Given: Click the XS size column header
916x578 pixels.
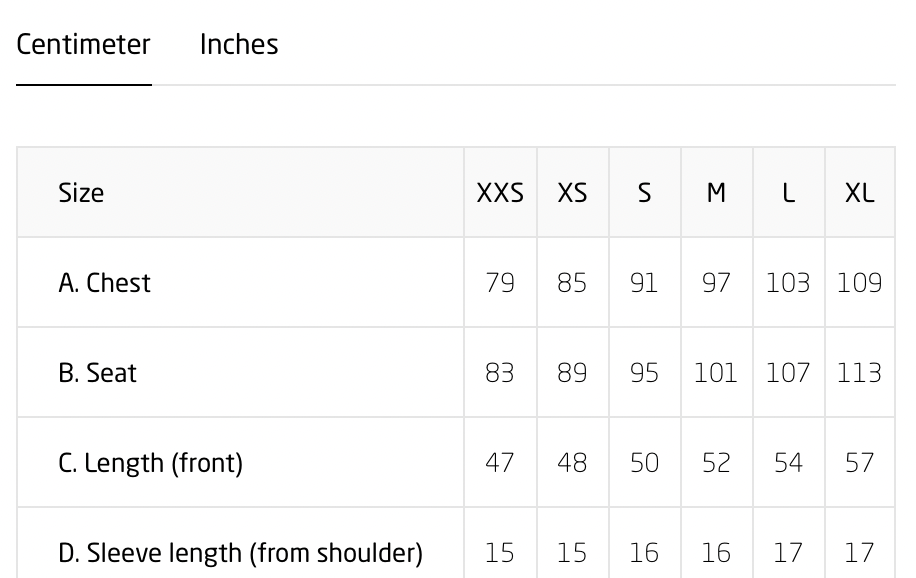Looking at the screenshot, I should 572,193.
